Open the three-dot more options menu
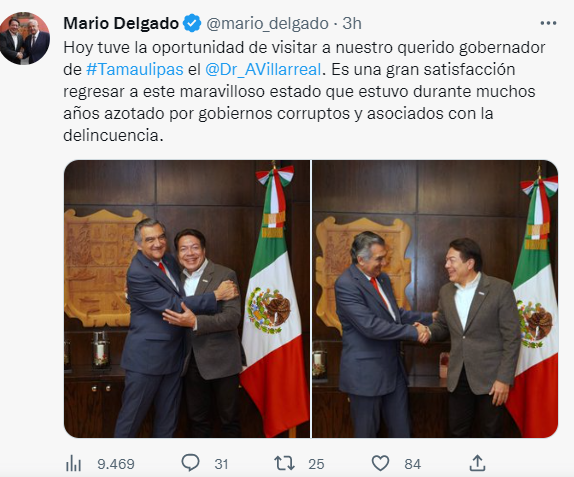Image resolution: width=574 pixels, height=477 pixels. [548, 23]
